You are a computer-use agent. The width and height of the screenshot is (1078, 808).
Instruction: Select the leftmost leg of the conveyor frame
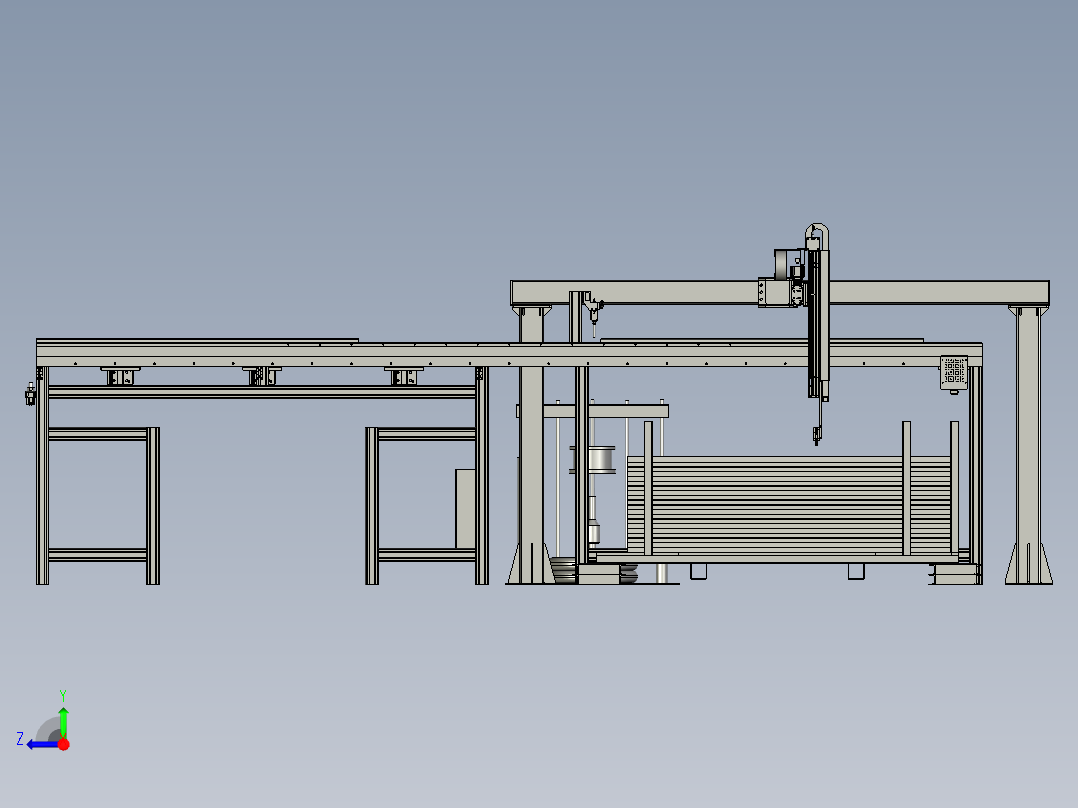(x=43, y=475)
